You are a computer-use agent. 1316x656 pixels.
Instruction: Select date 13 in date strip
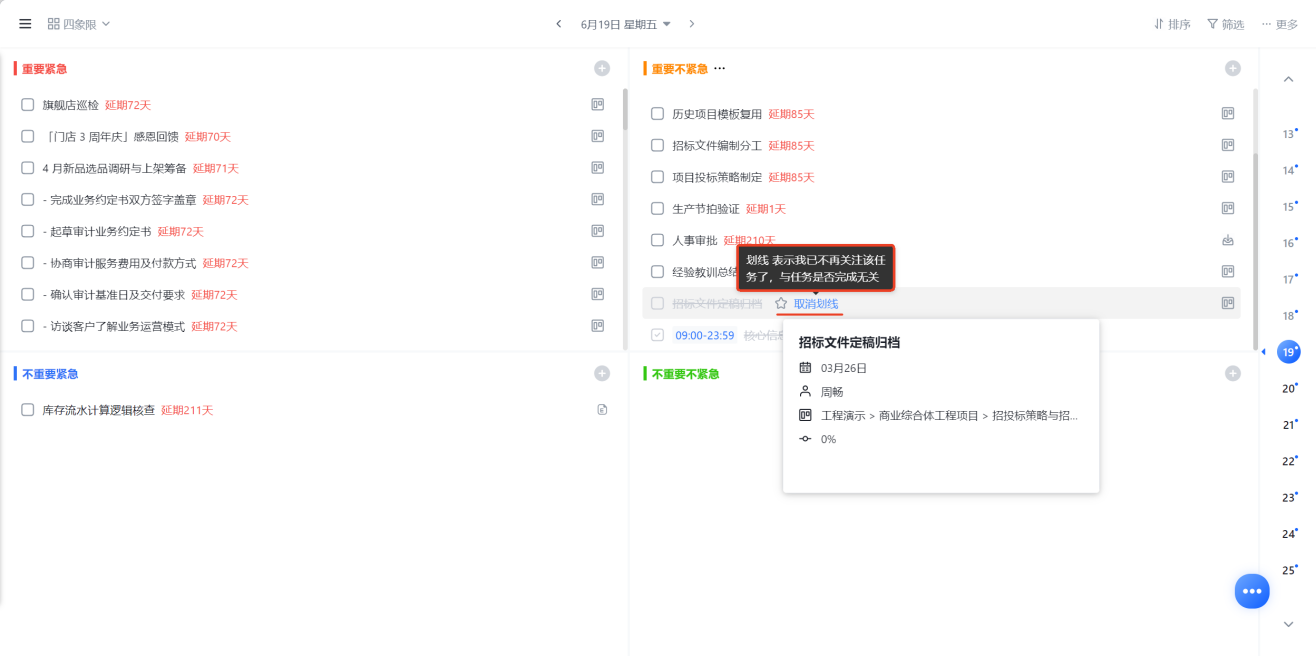(1289, 134)
